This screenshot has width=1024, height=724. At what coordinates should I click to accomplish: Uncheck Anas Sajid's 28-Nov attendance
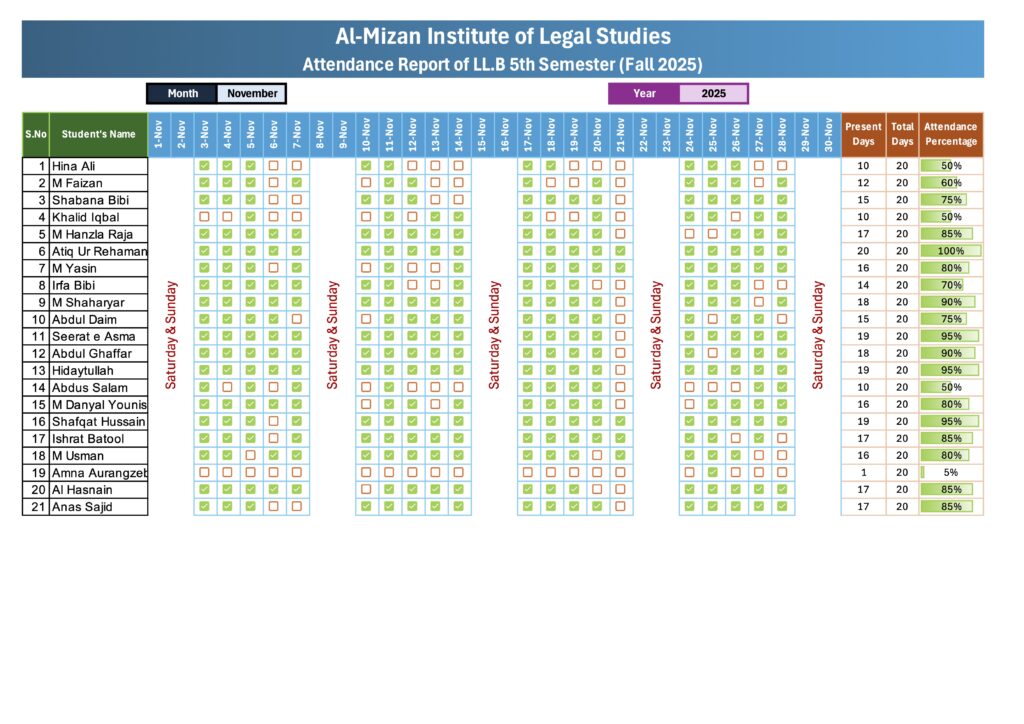tap(782, 507)
